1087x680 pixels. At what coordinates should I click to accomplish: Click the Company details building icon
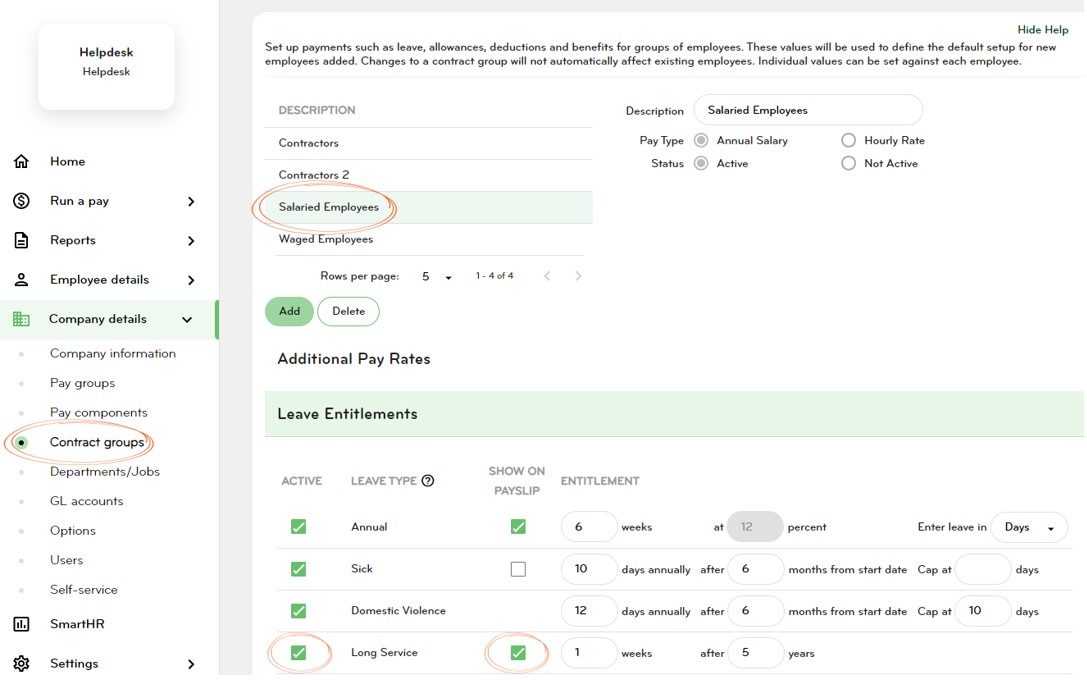(22, 319)
